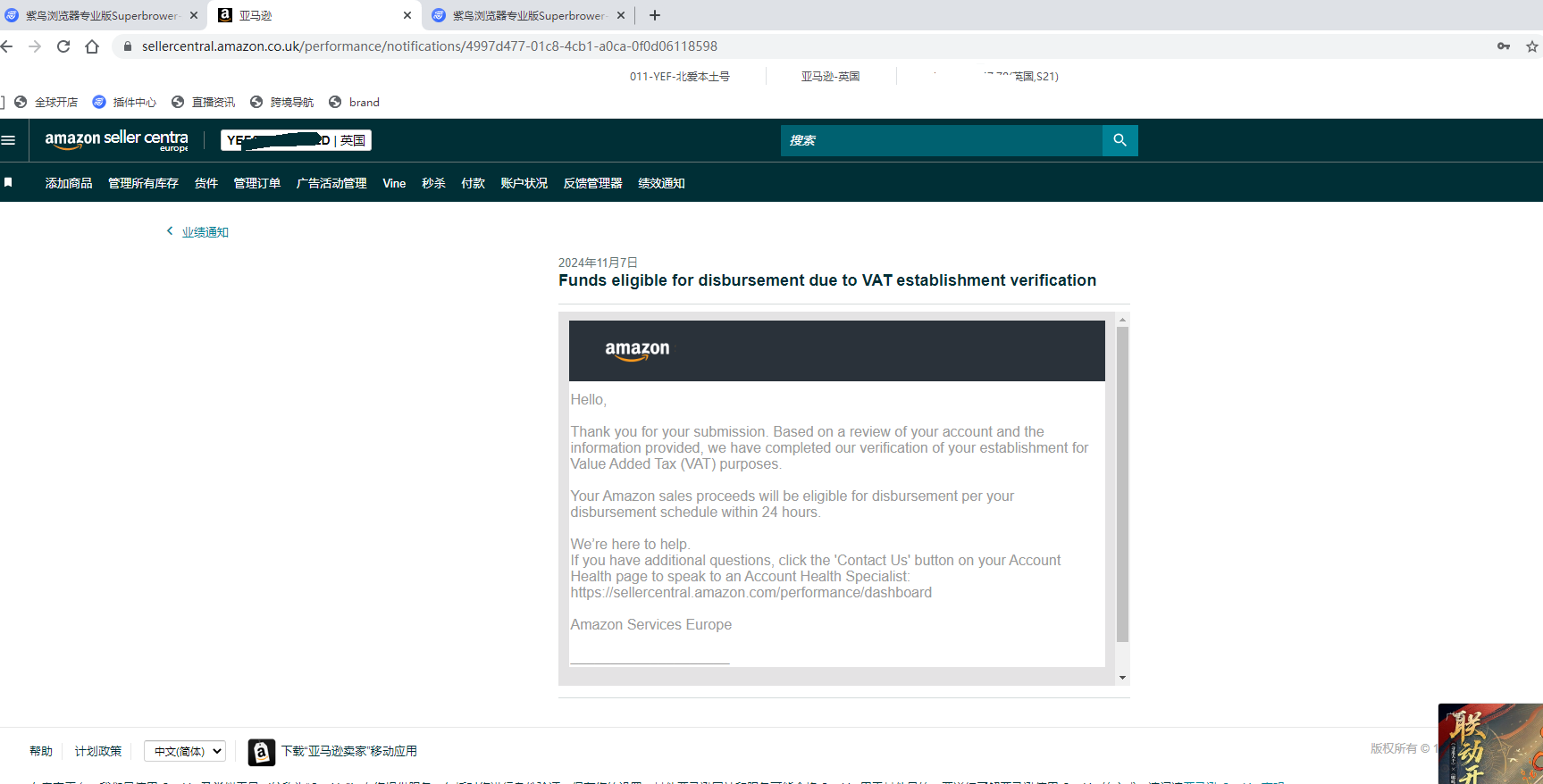Bookmark page with star icon
The width and height of the screenshot is (1543, 784).
tap(1532, 46)
